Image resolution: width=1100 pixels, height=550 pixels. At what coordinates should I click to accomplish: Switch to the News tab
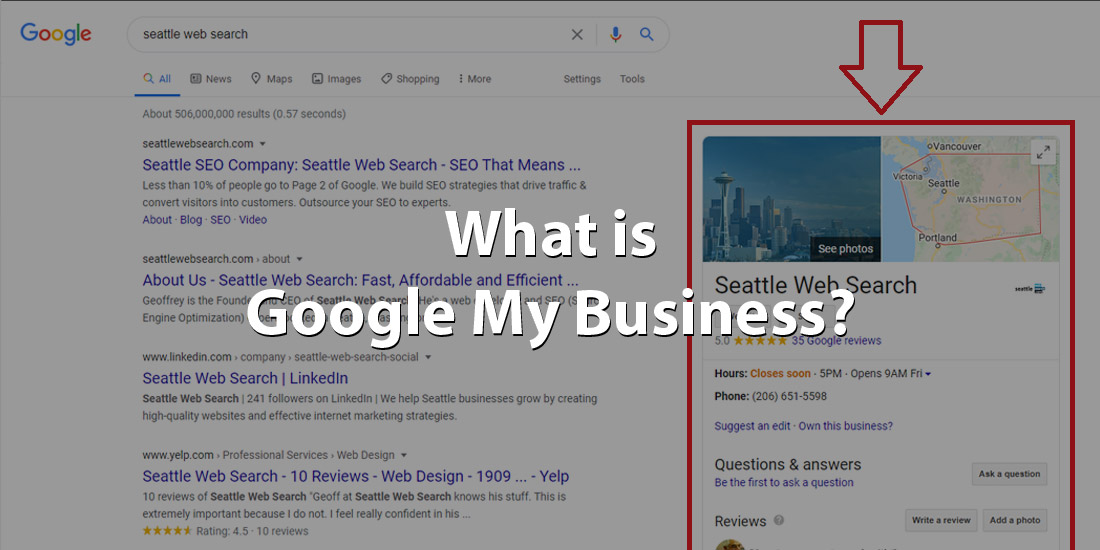[210, 79]
